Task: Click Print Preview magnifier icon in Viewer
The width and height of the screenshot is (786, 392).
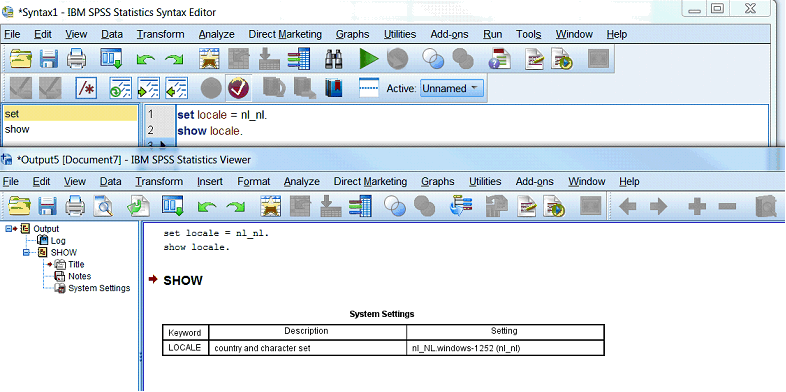Action: (x=104, y=206)
